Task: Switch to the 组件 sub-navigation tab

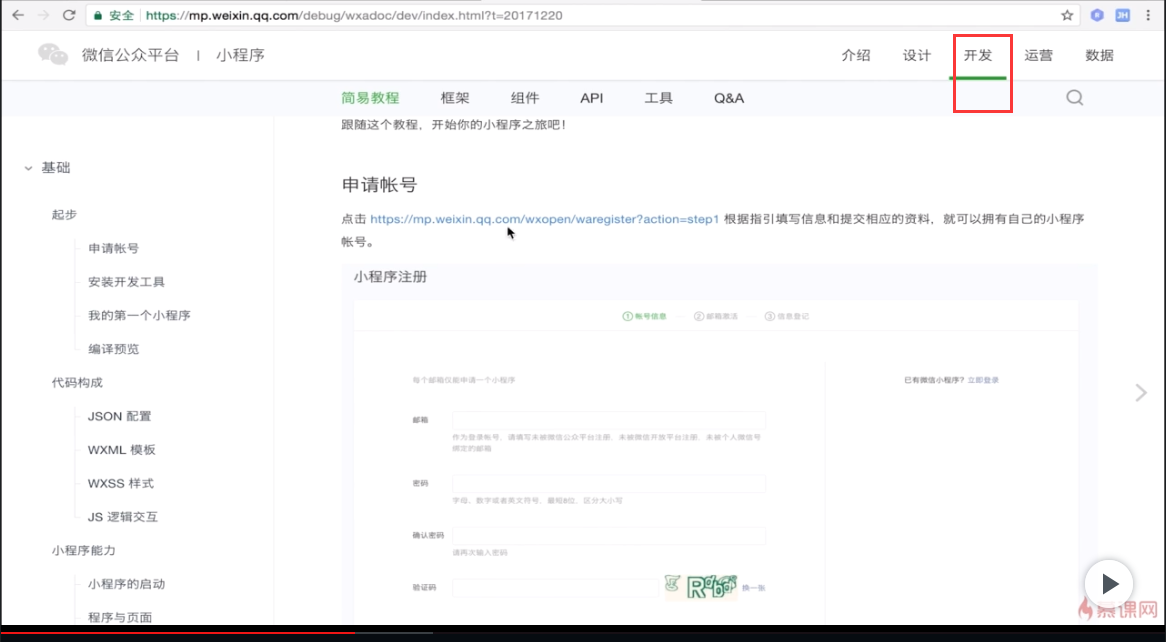Action: click(525, 98)
